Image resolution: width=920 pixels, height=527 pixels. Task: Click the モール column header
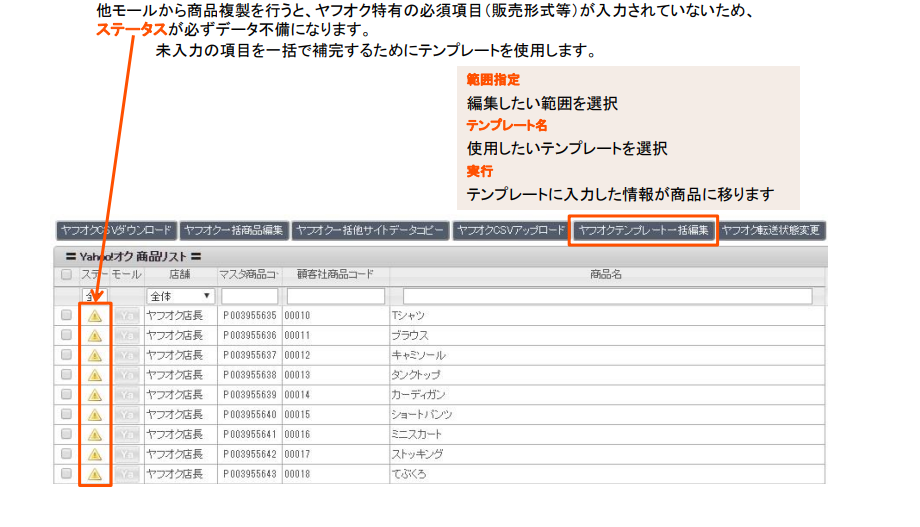click(x=126, y=274)
